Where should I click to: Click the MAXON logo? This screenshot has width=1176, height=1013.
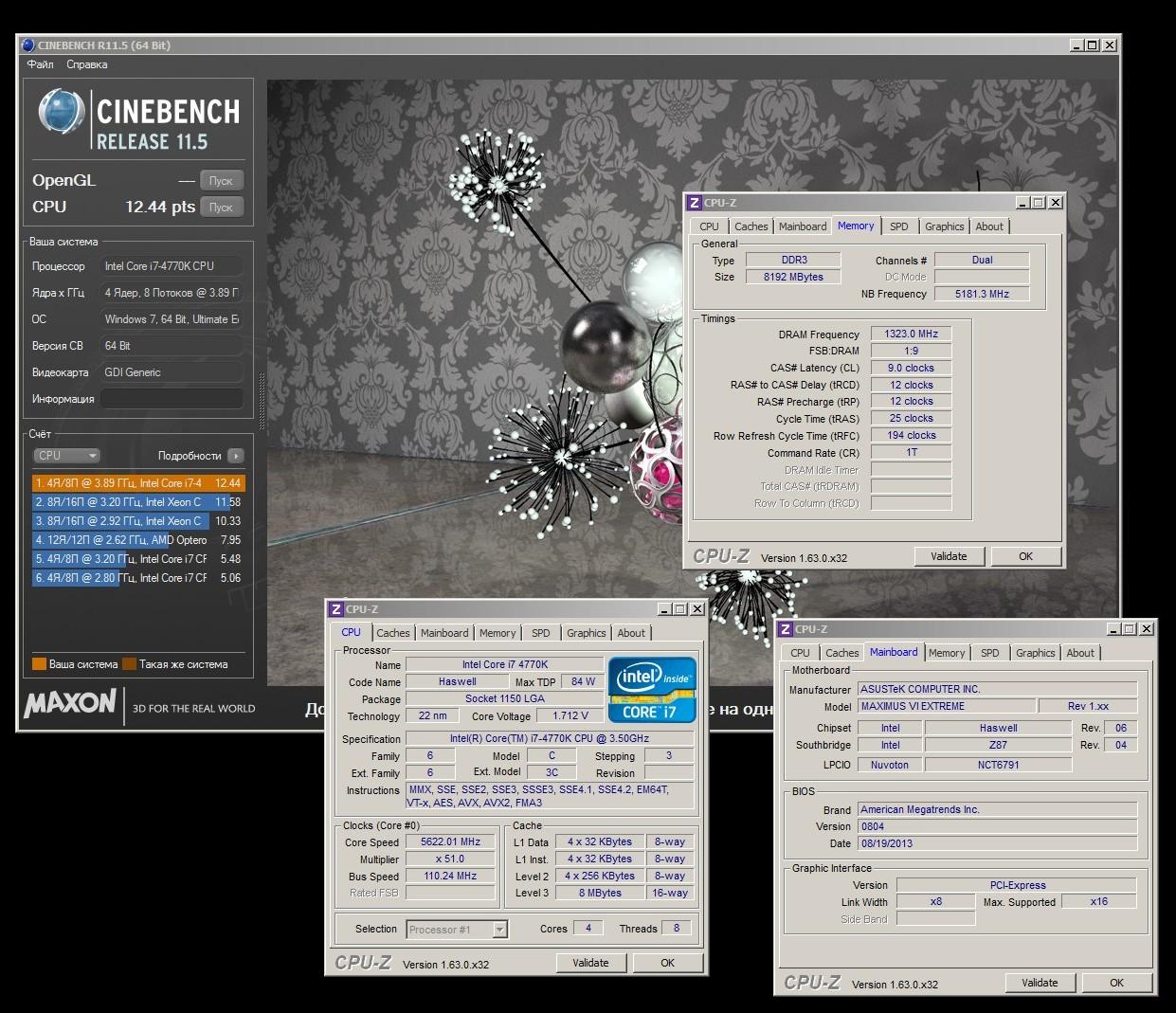(70, 703)
